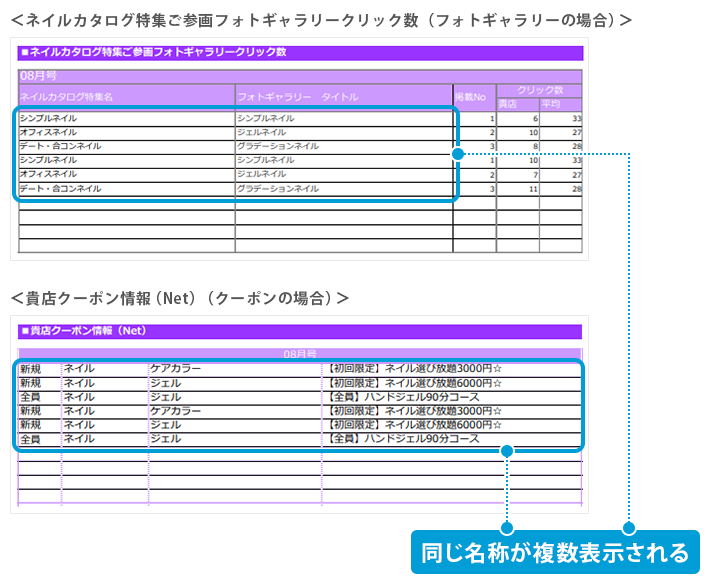This screenshot has width=710, height=584.
Task: Click the 平均 sub-column header
Action: point(551,103)
